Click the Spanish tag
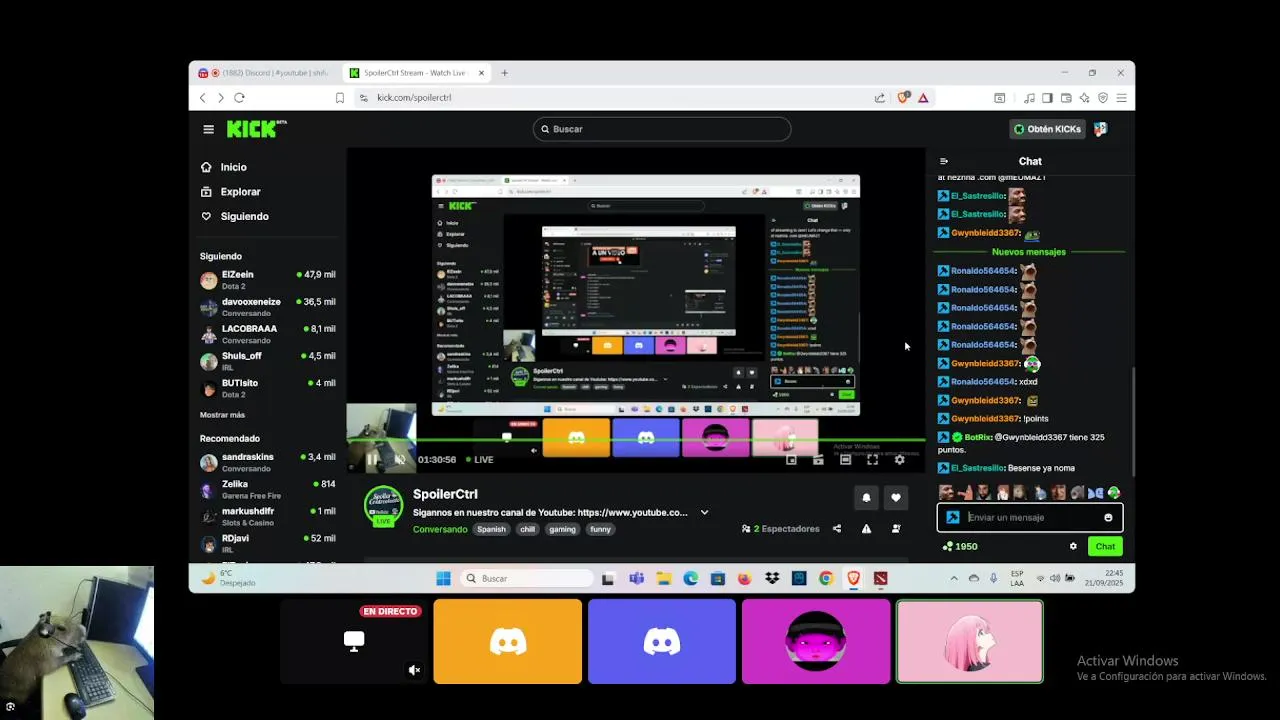Screen dimensions: 1280x720 pyautogui.click(x=491, y=529)
